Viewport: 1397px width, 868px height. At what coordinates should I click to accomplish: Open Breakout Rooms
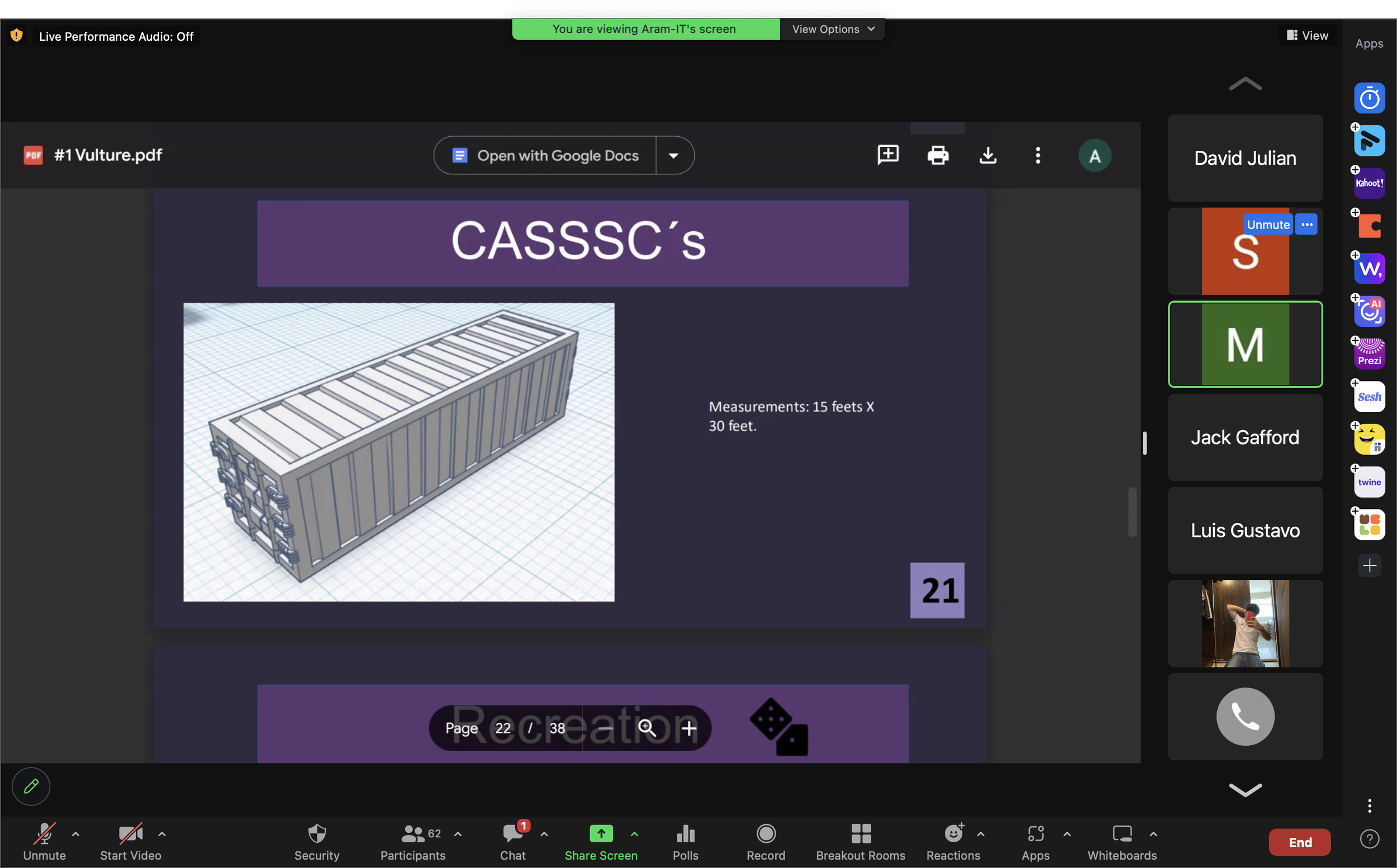(x=860, y=842)
